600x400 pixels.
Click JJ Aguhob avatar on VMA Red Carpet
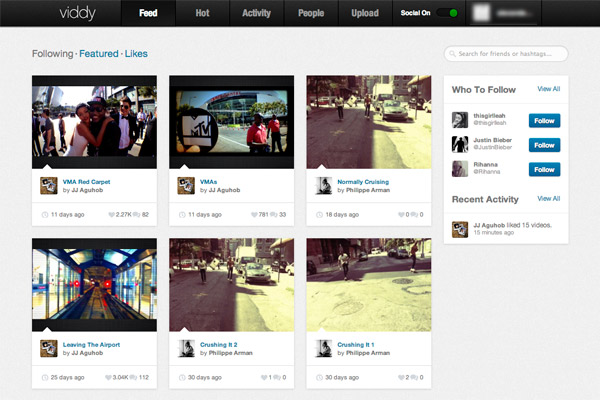coord(48,186)
